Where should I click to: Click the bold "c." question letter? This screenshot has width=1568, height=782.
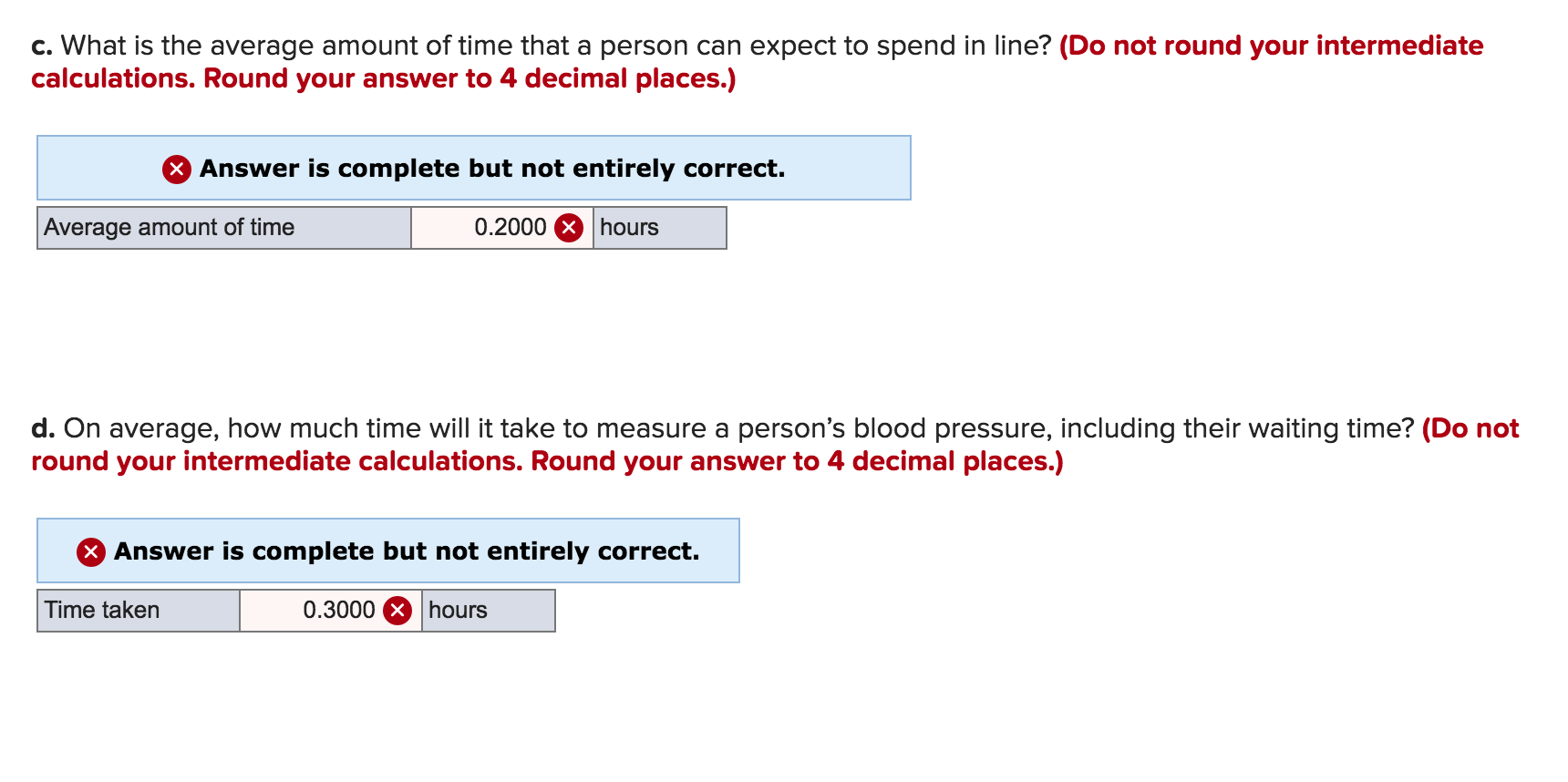pos(42,46)
